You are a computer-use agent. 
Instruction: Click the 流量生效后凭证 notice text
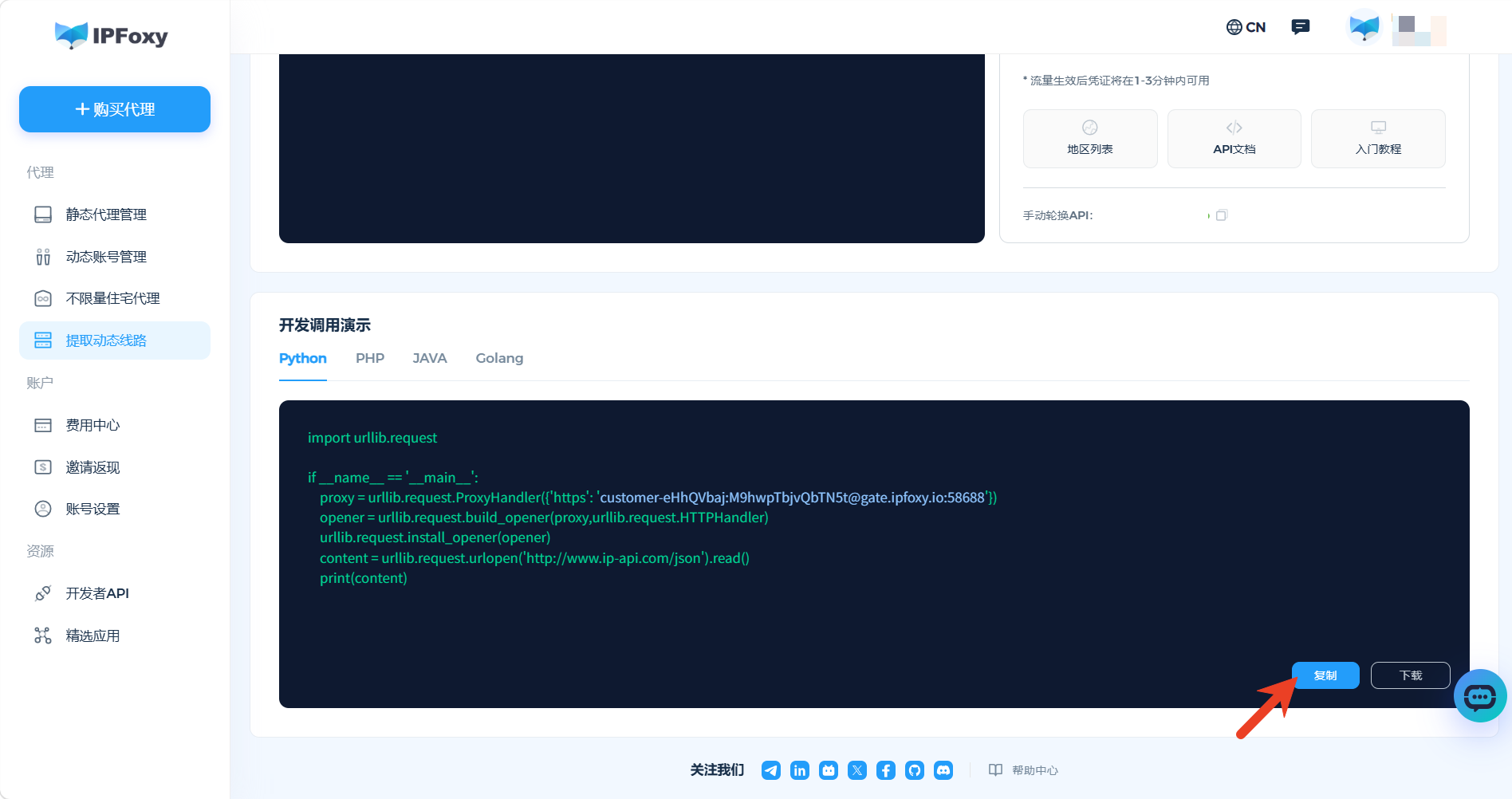[x=1116, y=81]
